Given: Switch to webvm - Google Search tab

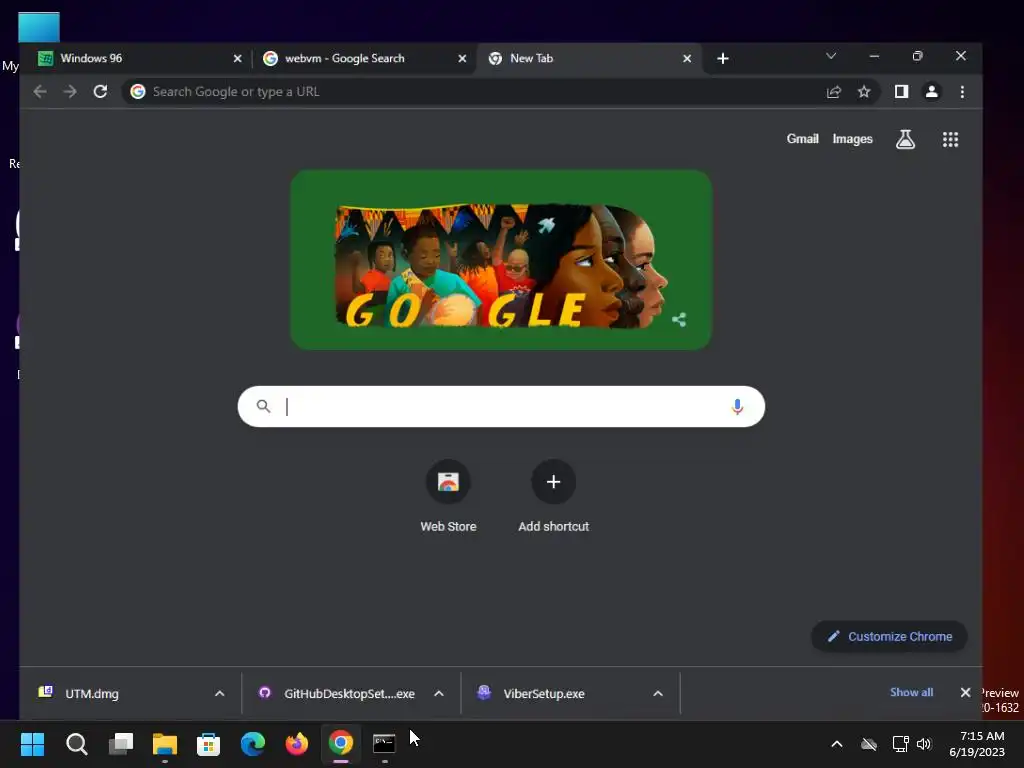Looking at the screenshot, I should [x=362, y=59].
